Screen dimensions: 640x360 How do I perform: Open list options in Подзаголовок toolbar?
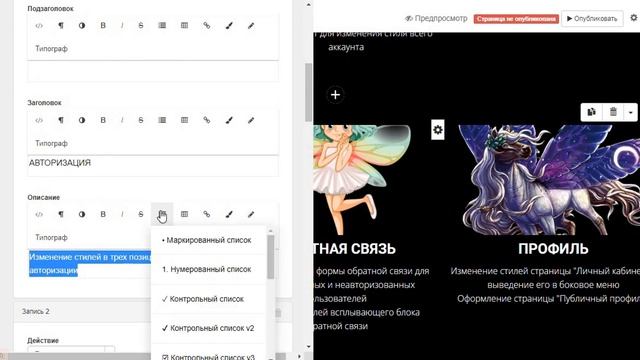click(162, 26)
